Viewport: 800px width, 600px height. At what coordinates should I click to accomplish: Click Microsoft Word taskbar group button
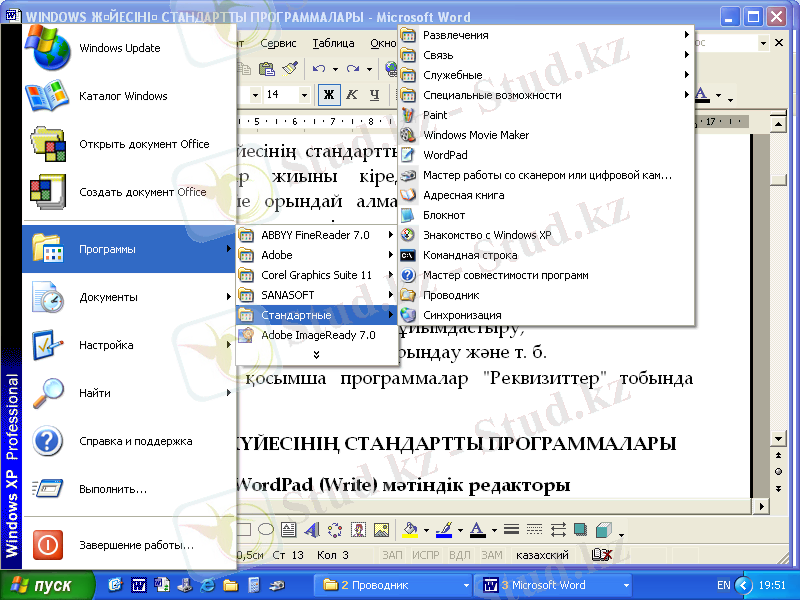(x=554, y=585)
